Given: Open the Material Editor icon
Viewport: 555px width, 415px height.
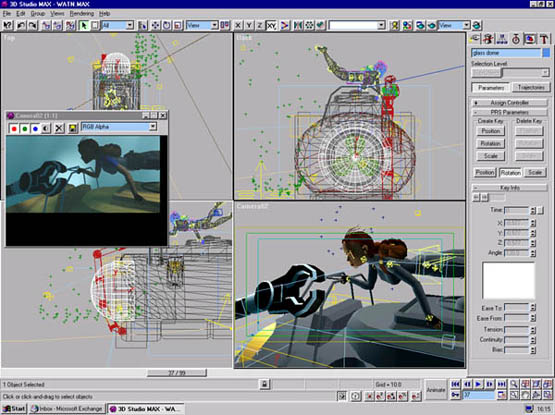Looking at the screenshot, I should [407, 25].
